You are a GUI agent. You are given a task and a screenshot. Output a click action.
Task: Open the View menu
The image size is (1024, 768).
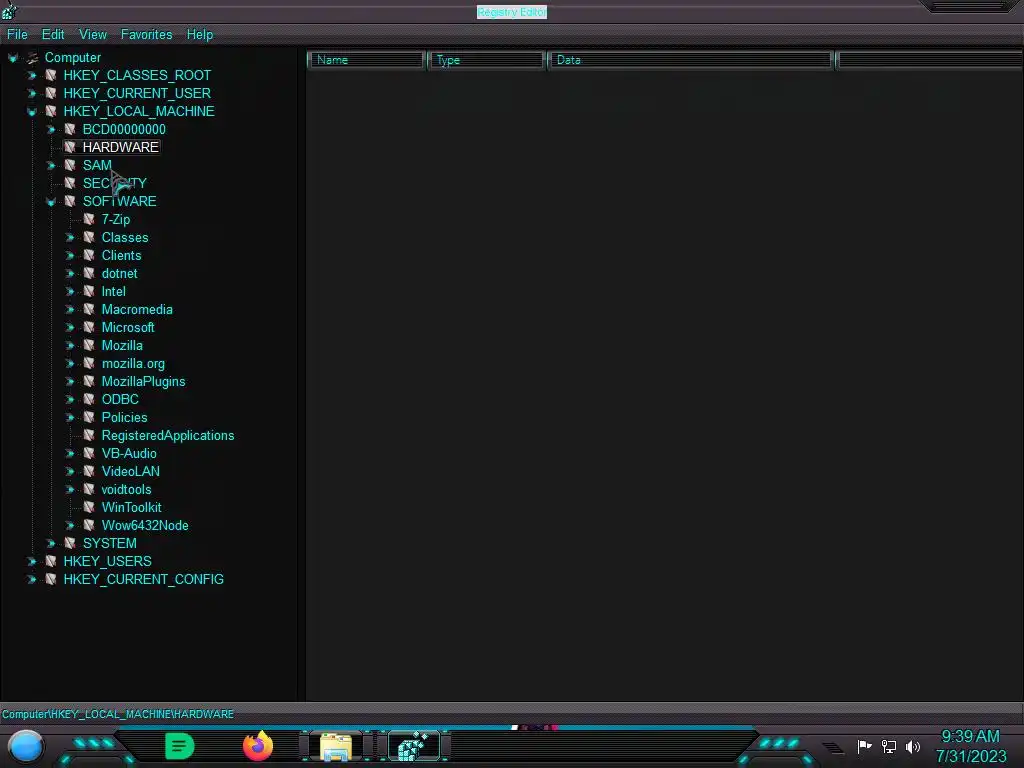93,35
